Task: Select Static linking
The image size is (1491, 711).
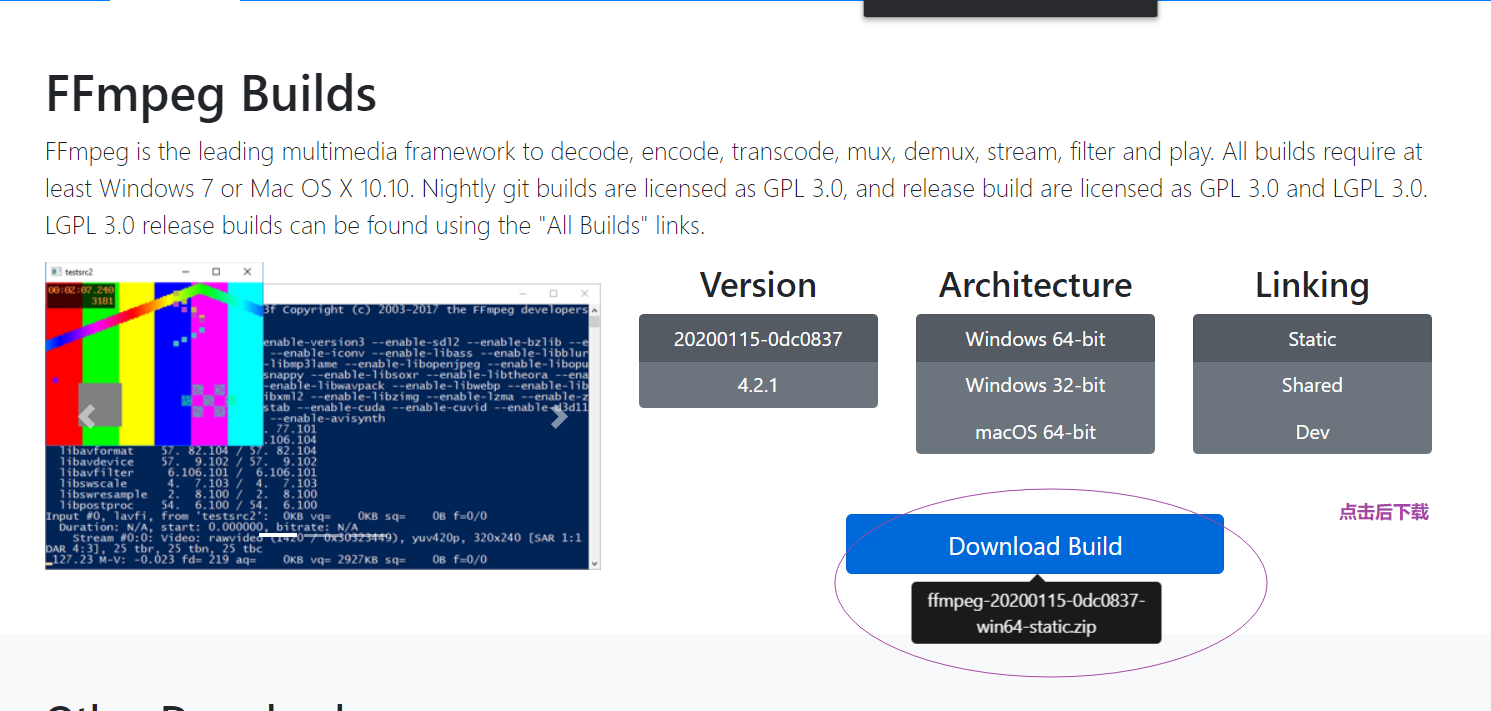Action: [x=1312, y=339]
